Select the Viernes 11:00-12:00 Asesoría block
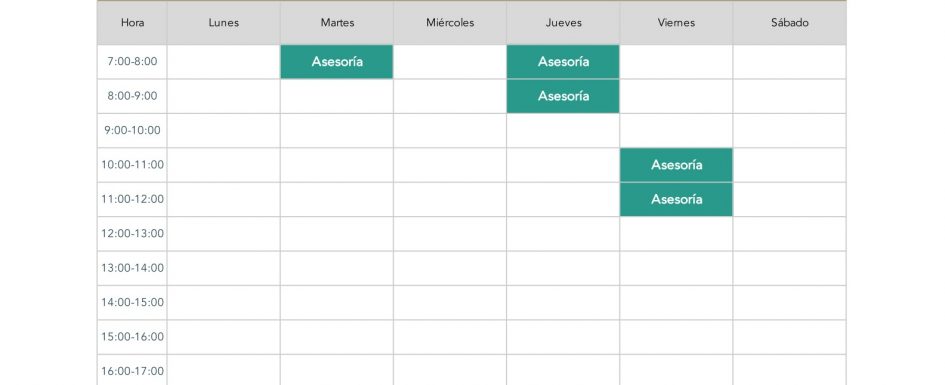This screenshot has height=385, width=945. tap(676, 199)
